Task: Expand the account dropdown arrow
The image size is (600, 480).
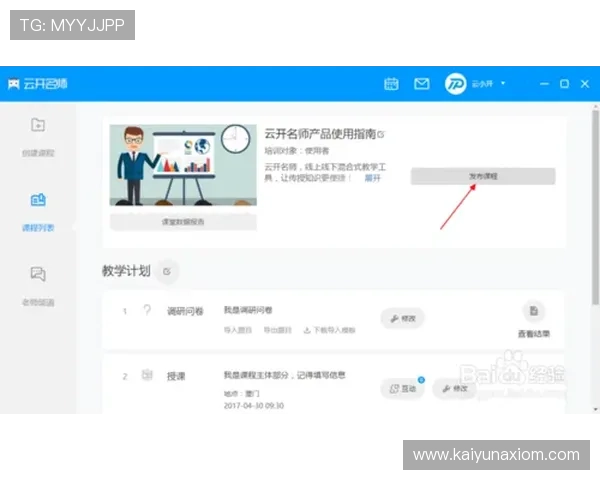Action: coord(503,83)
